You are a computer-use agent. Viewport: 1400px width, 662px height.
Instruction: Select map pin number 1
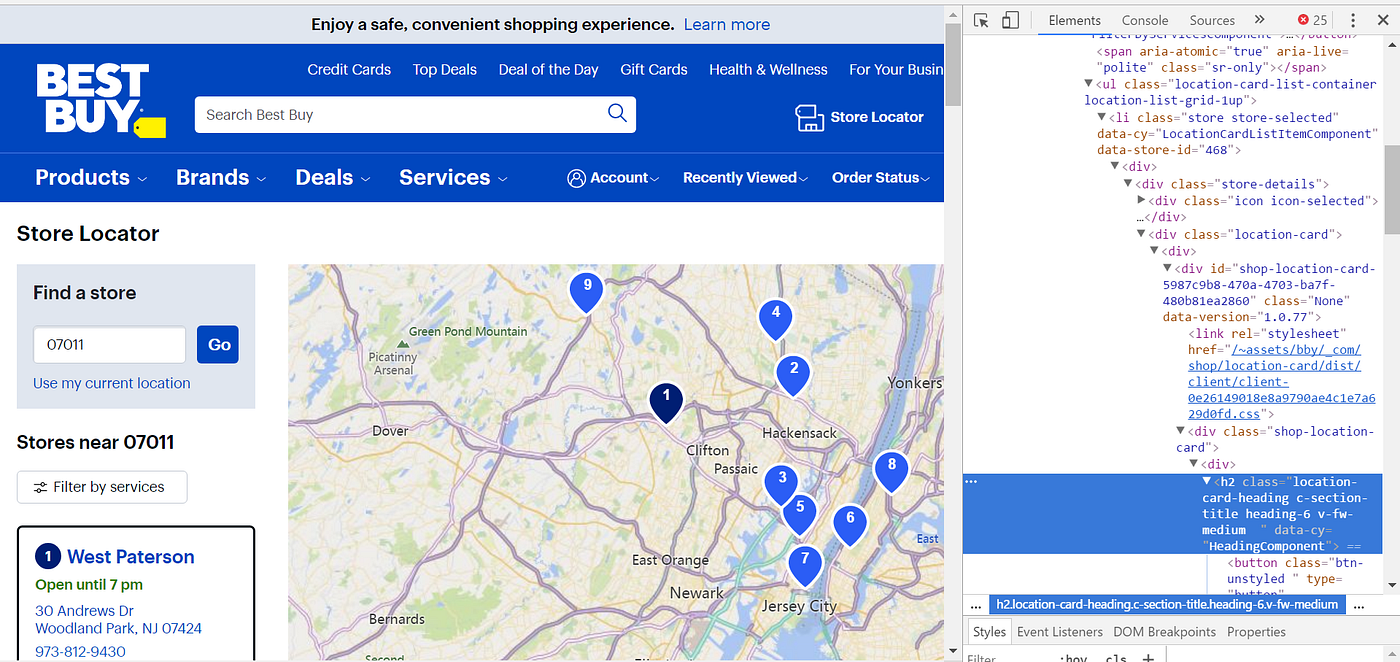coord(666,402)
